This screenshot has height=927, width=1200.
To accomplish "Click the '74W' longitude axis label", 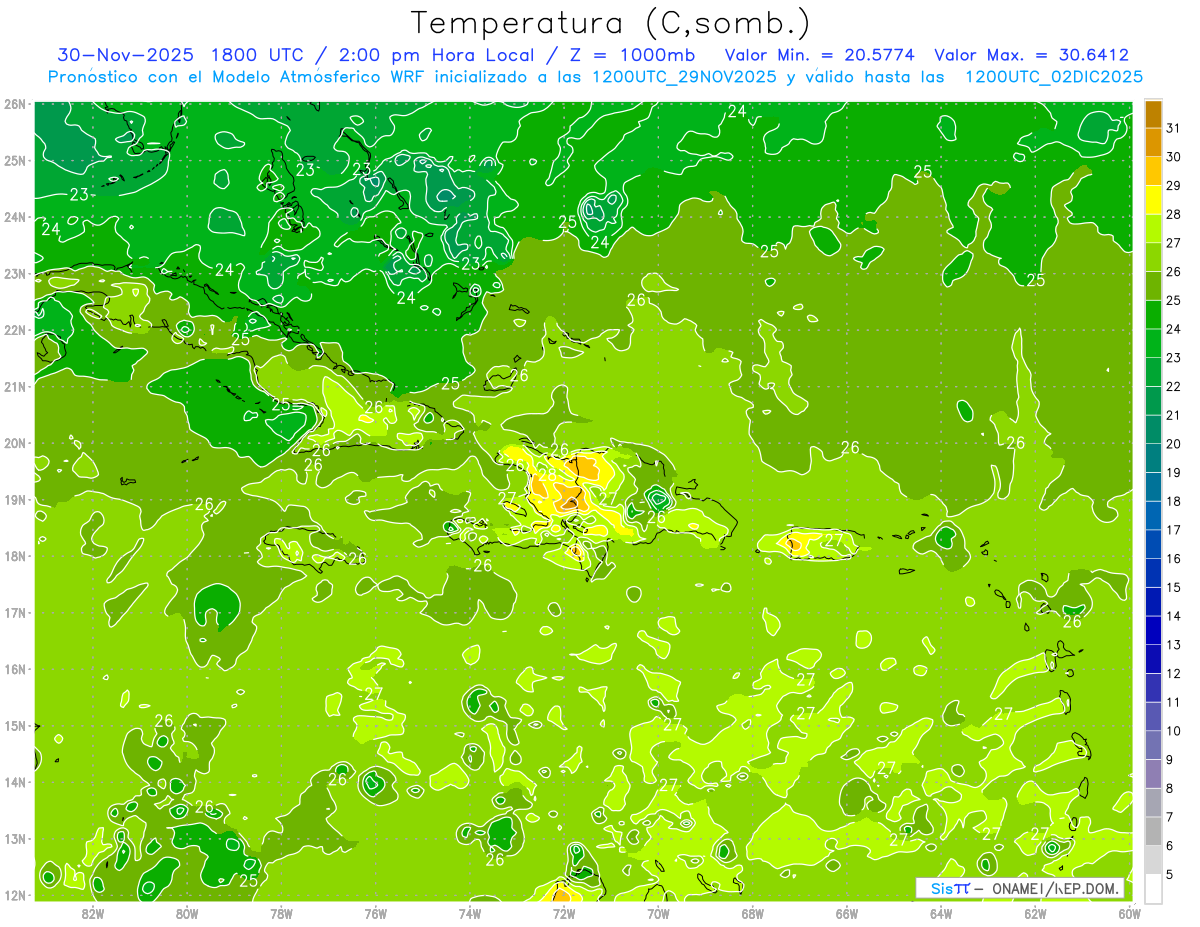I will tap(469, 912).
